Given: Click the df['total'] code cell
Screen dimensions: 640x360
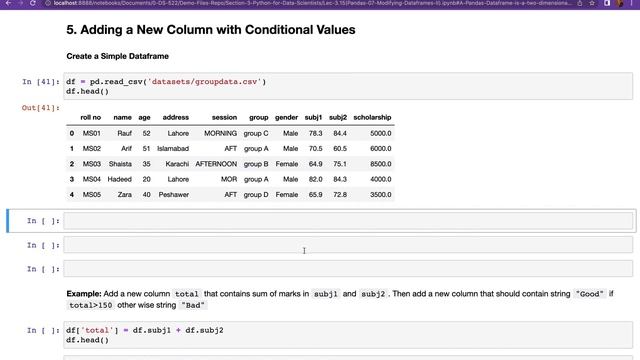Looking at the screenshot, I should [x=348, y=335].
